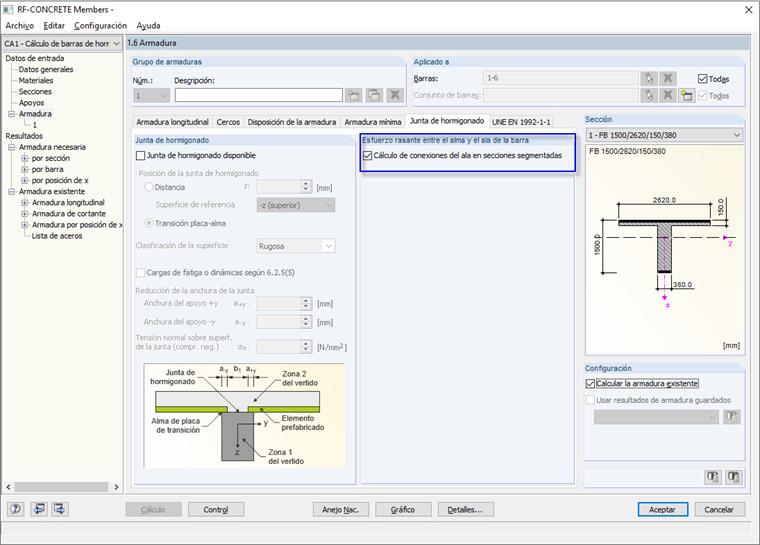Copy reinforcement group icon
Image resolution: width=760 pixels, height=545 pixels.
click(x=374, y=95)
